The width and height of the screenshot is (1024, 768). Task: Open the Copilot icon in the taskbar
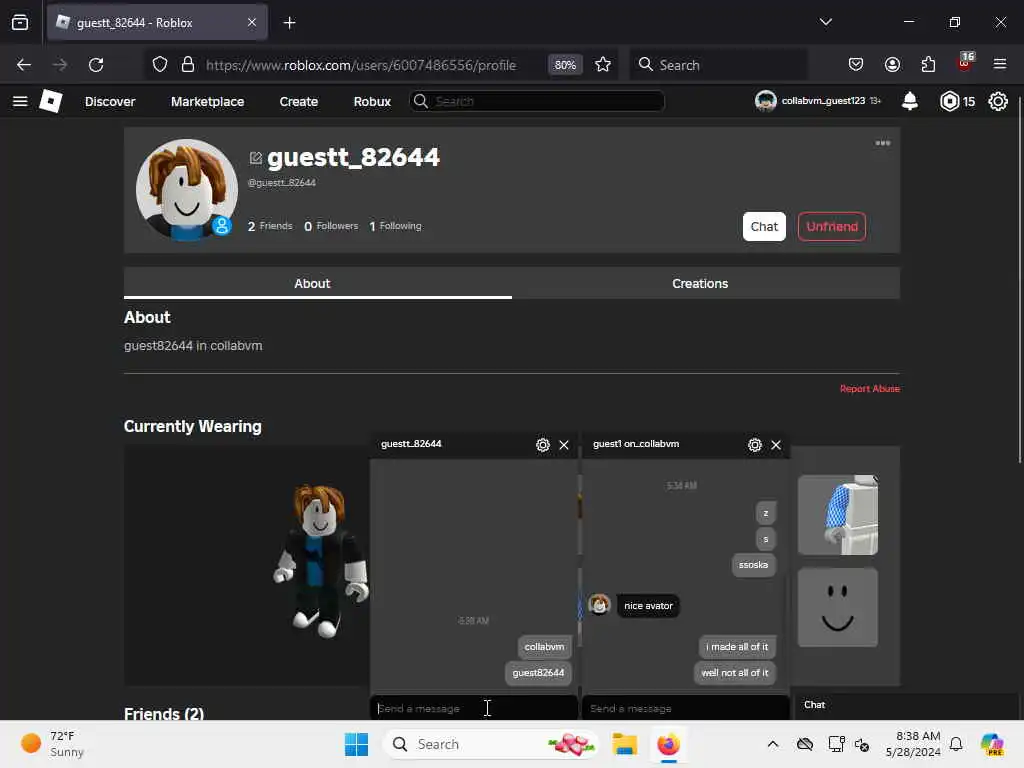click(992, 744)
